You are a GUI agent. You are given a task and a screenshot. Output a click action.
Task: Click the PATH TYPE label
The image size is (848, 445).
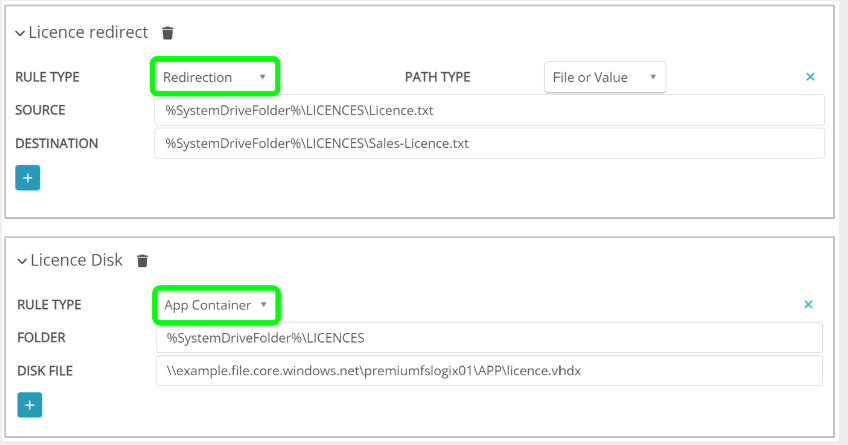click(437, 77)
